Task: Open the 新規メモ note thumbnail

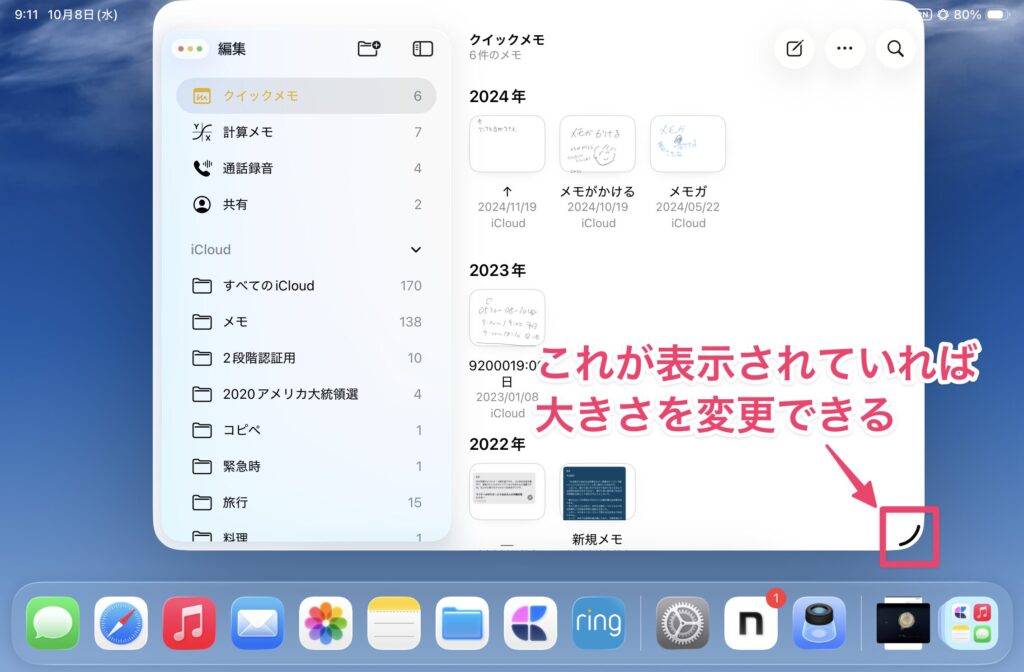Action: click(597, 492)
